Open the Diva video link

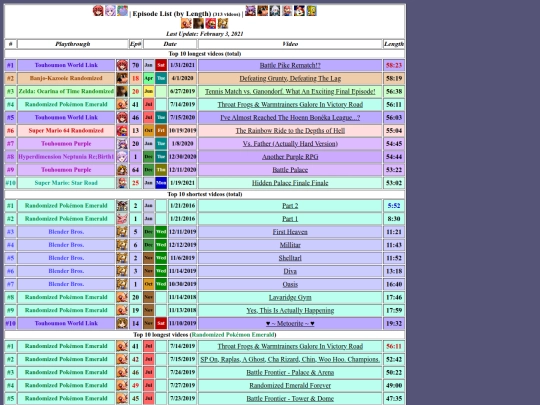click(x=290, y=271)
